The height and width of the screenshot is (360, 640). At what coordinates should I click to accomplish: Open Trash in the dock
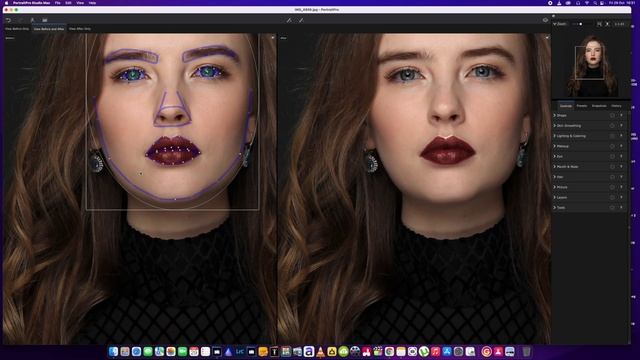point(527,351)
